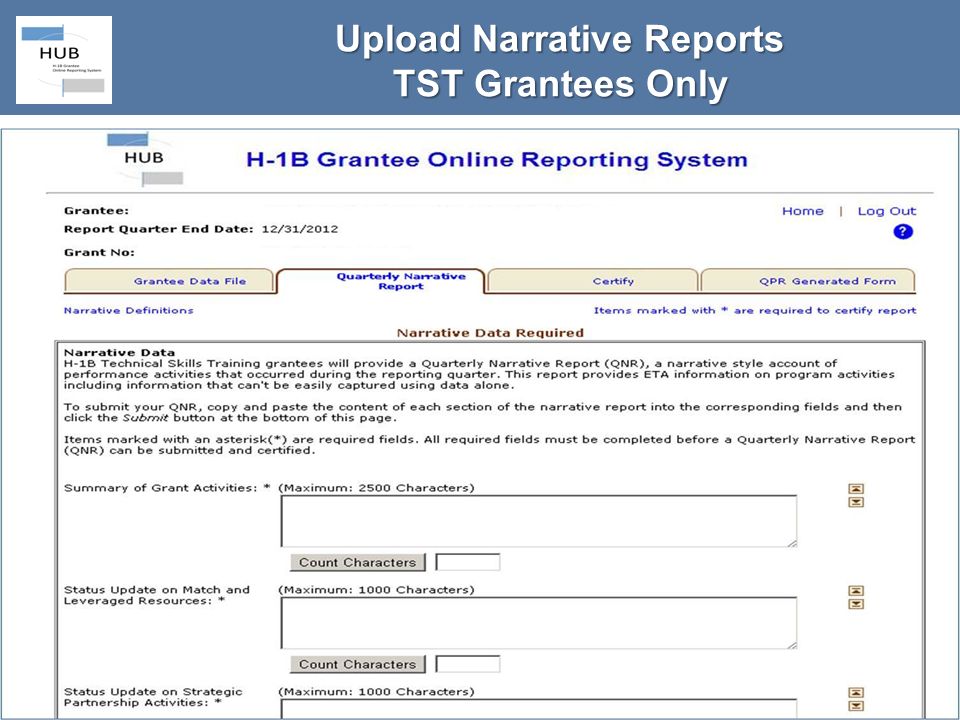The width and height of the screenshot is (960, 720).
Task: Collapse down-arrow icon for Summary of Grant Activities
Action: [856, 502]
